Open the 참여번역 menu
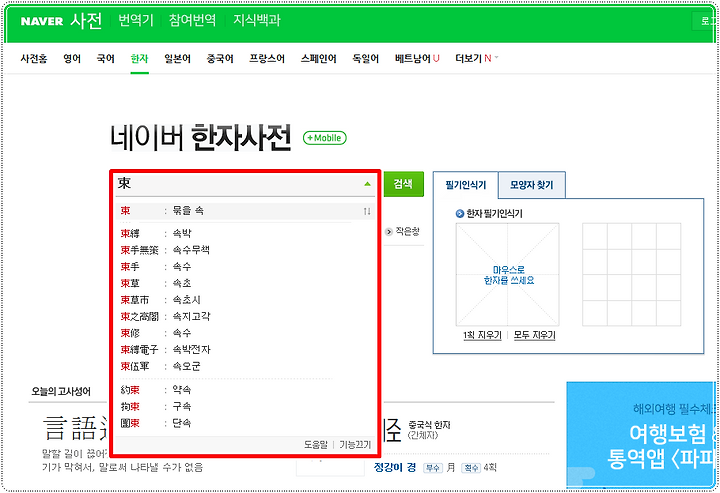 [192, 20]
